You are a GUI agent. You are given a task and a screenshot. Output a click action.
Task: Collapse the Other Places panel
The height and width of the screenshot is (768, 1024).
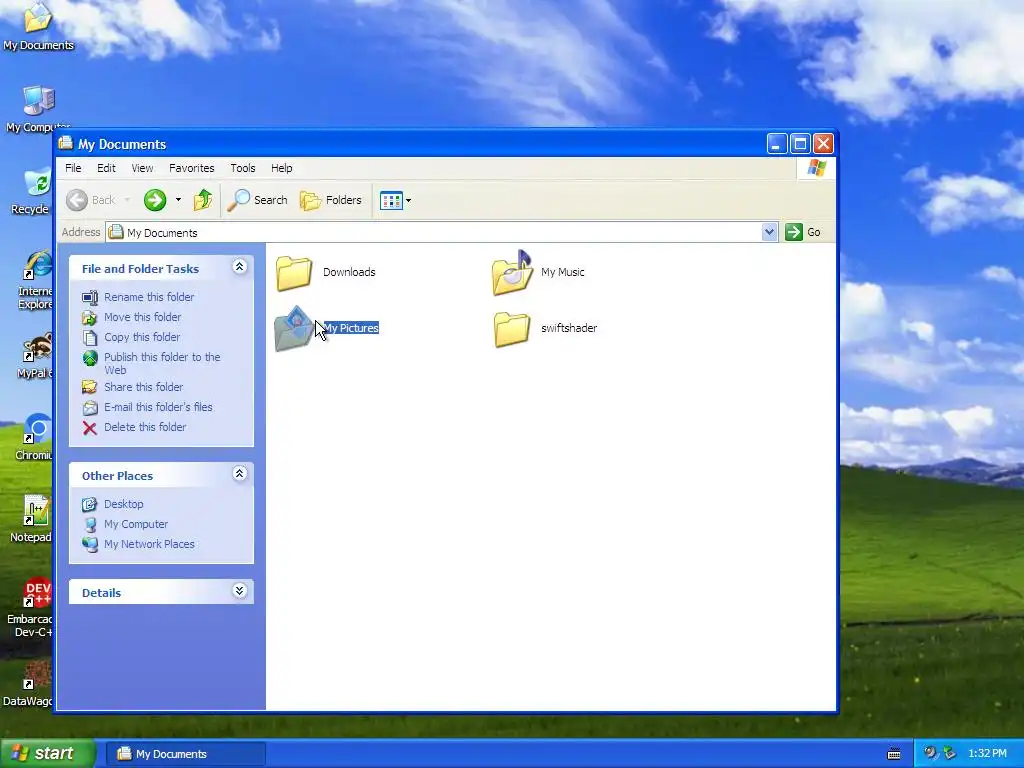point(240,473)
